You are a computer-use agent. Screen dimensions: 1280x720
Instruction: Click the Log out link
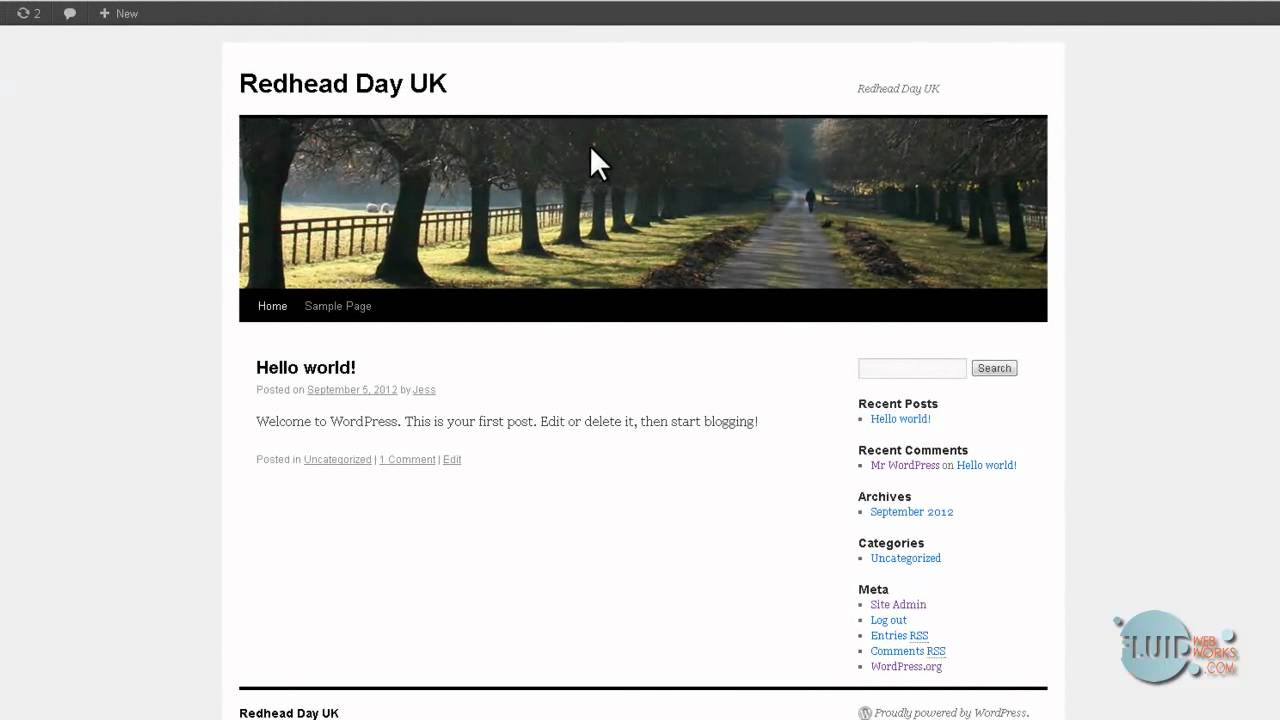click(x=888, y=620)
